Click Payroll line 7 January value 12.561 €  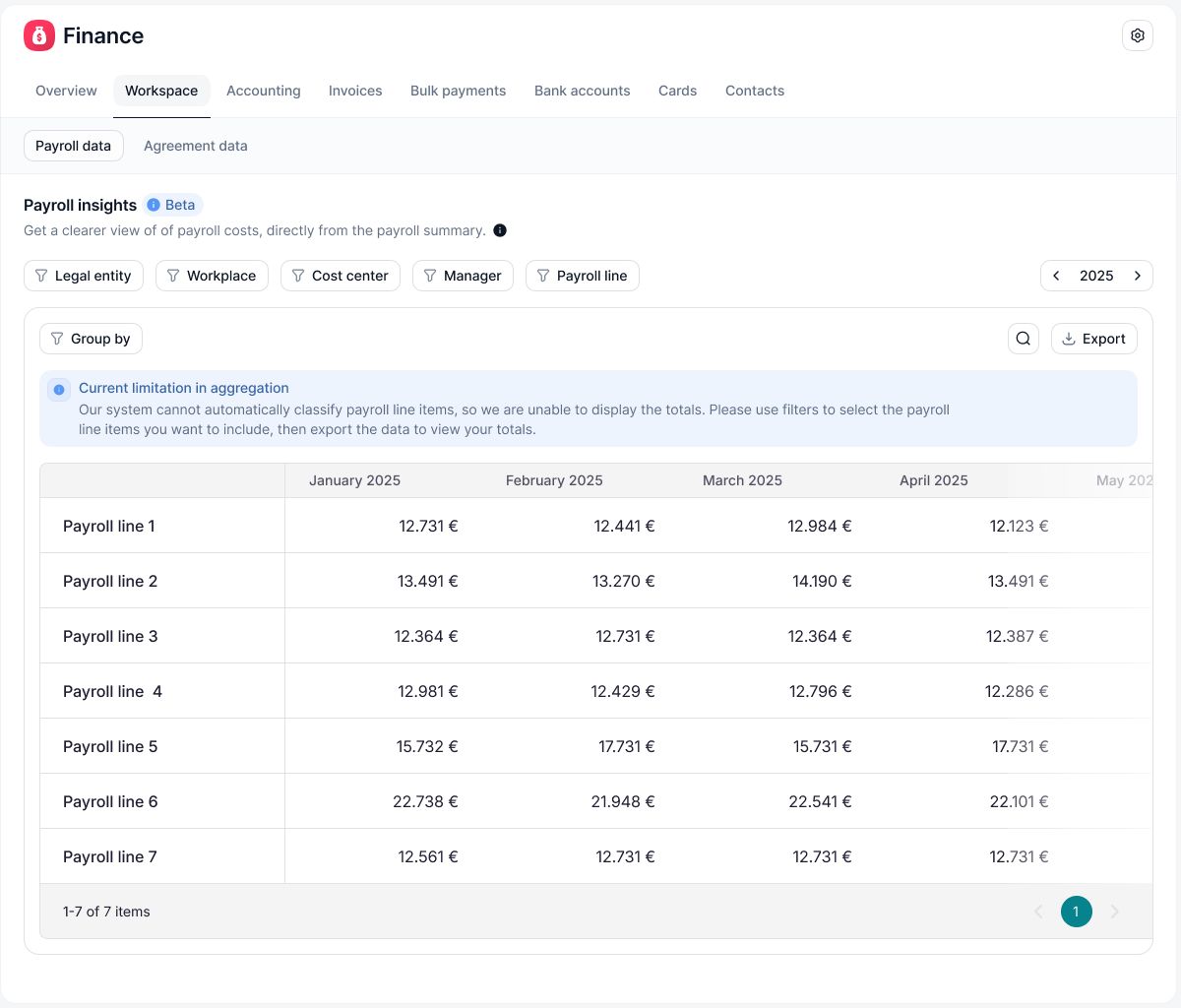tap(428, 856)
